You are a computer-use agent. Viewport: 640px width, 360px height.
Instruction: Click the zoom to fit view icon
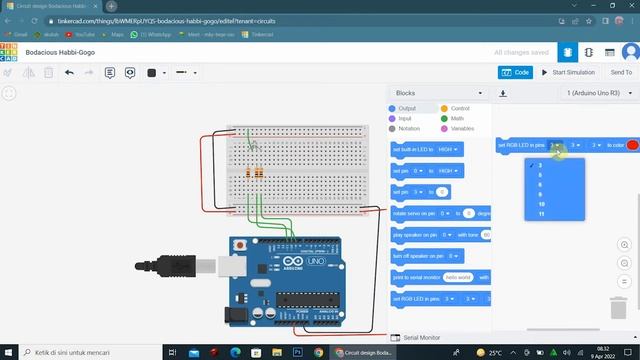click(9, 93)
